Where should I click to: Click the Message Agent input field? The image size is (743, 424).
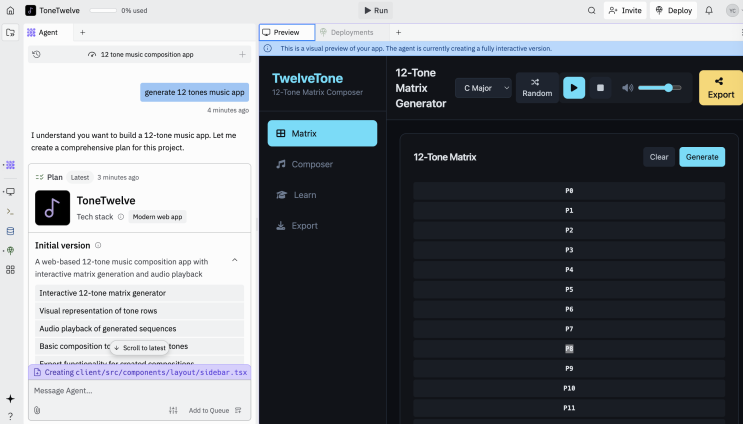pyautogui.click(x=139, y=391)
